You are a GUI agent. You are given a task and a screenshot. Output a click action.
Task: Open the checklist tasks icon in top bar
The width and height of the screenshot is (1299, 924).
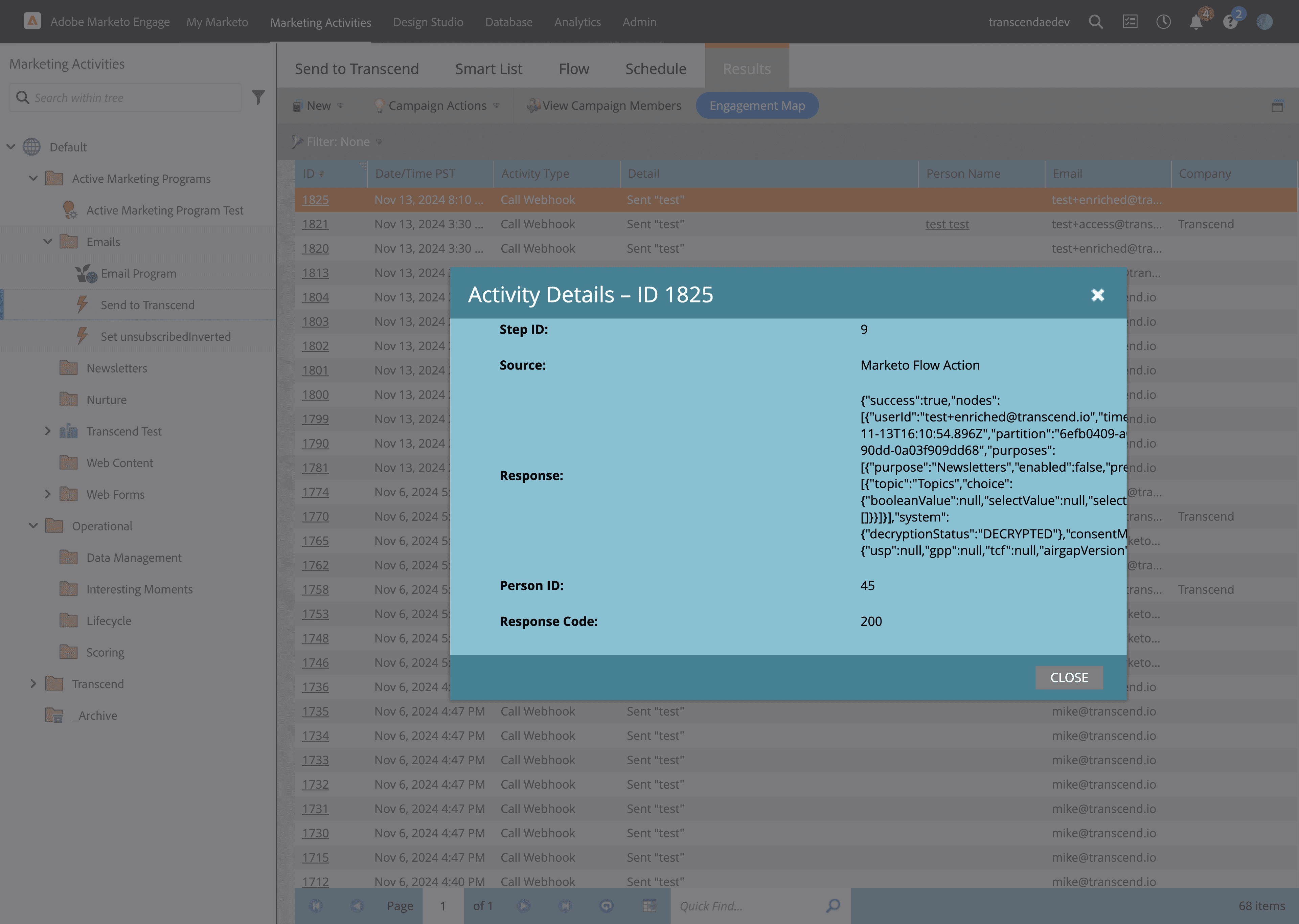(1130, 22)
